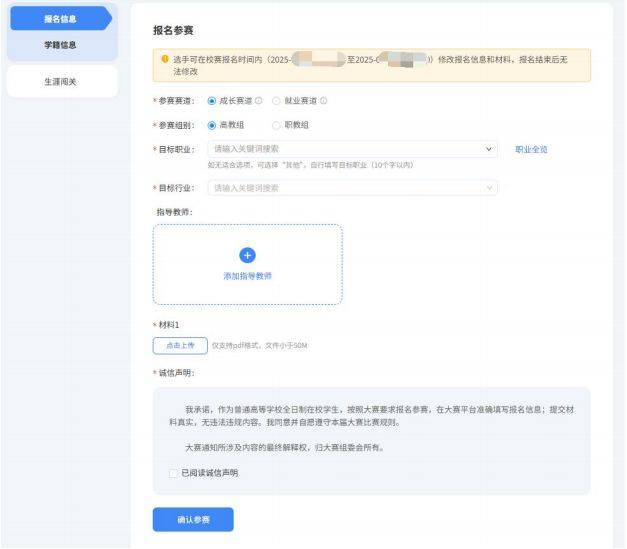The height and width of the screenshot is (549, 627).
Task: Click the 添加指导教师 text label
Action: [x=247, y=275]
